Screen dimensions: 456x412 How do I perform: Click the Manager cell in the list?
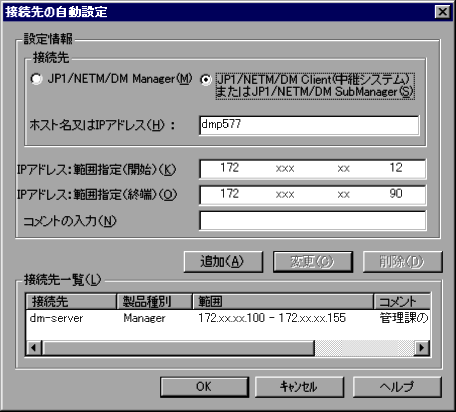click(144, 318)
